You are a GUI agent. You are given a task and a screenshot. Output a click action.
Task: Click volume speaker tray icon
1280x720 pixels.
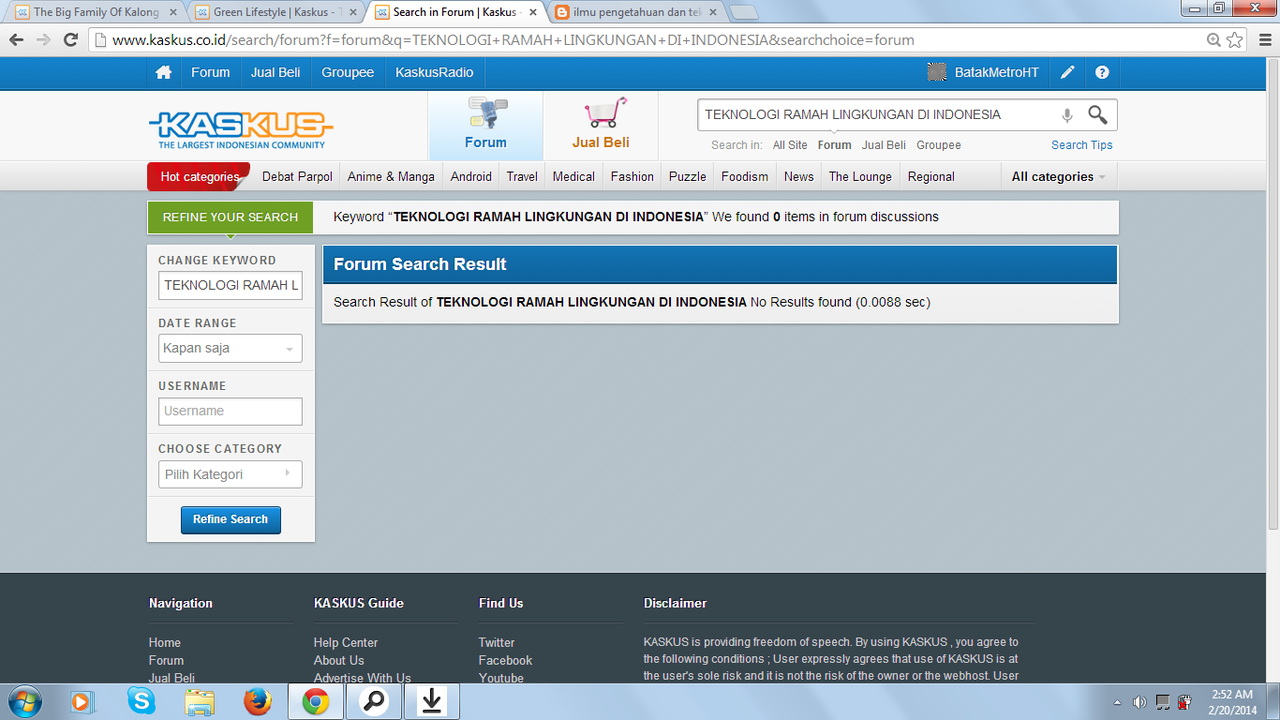1139,702
